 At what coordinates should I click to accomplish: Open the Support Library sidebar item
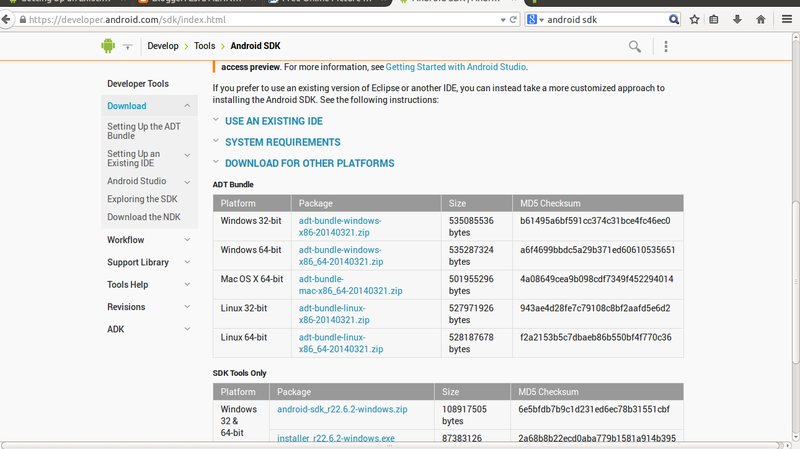(x=138, y=262)
